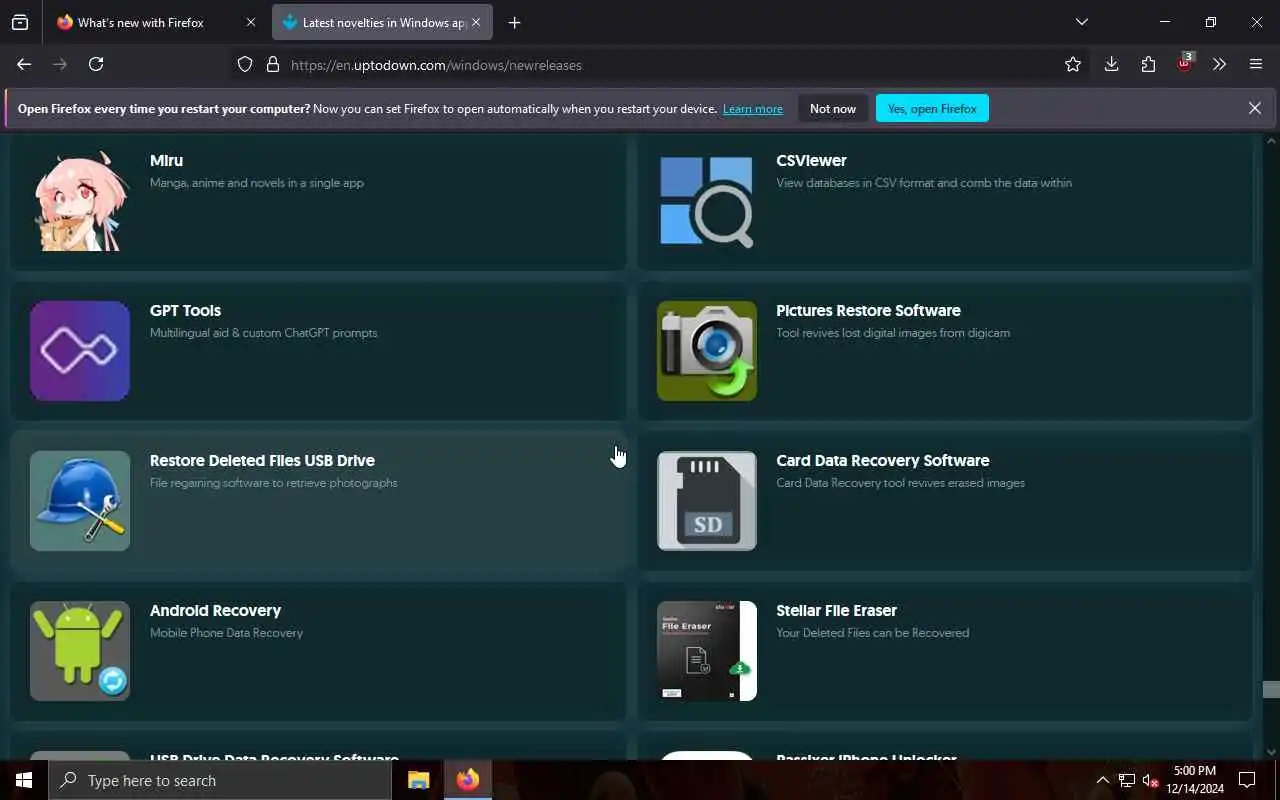1280x800 pixels.
Task: Click 'Multilingual aid & custom ChatGPT prompts' text
Action: pos(263,332)
